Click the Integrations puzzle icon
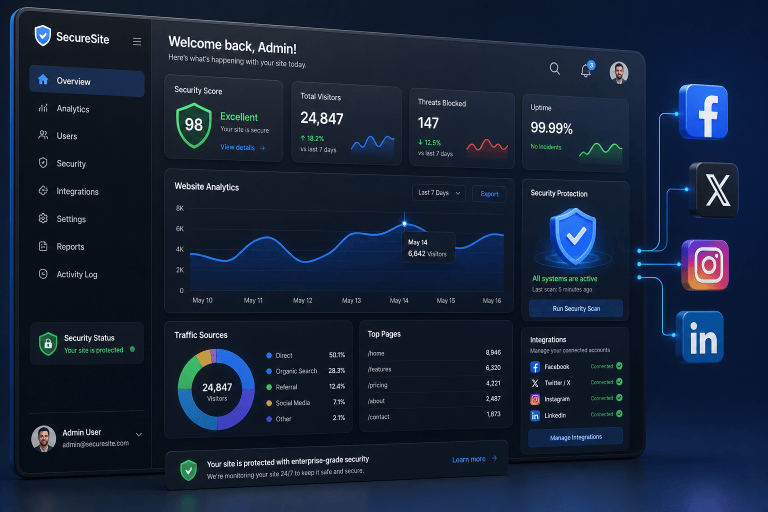Viewport: 768px width, 512px height. (43, 191)
